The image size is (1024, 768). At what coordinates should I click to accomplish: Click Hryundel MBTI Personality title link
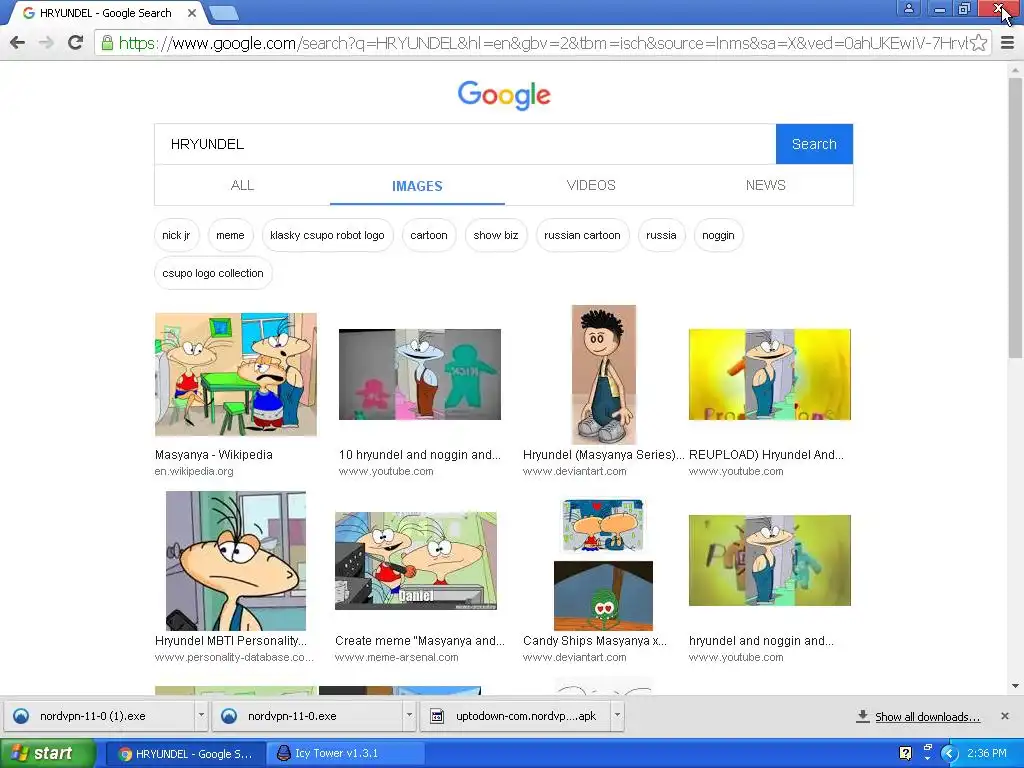pyautogui.click(x=231, y=641)
